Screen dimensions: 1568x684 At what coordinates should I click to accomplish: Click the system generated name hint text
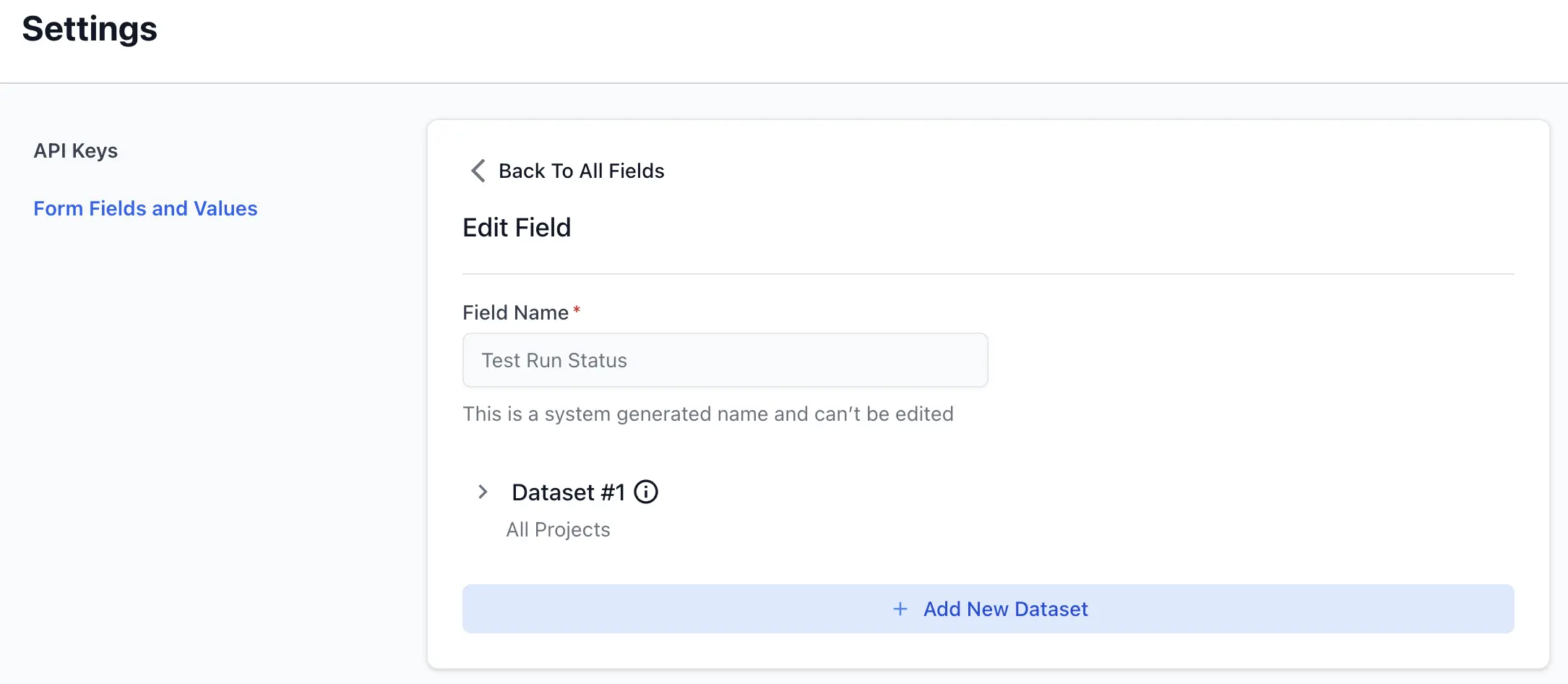[x=707, y=414]
